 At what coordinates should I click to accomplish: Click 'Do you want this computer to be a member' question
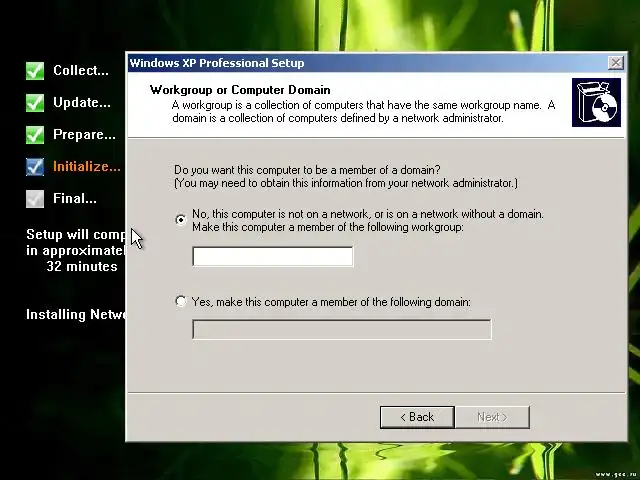[x=307, y=170]
